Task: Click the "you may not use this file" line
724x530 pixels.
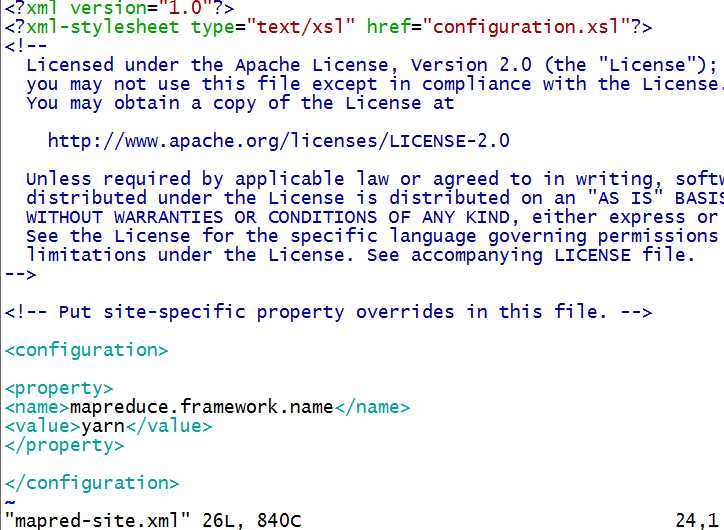Action: (374, 84)
